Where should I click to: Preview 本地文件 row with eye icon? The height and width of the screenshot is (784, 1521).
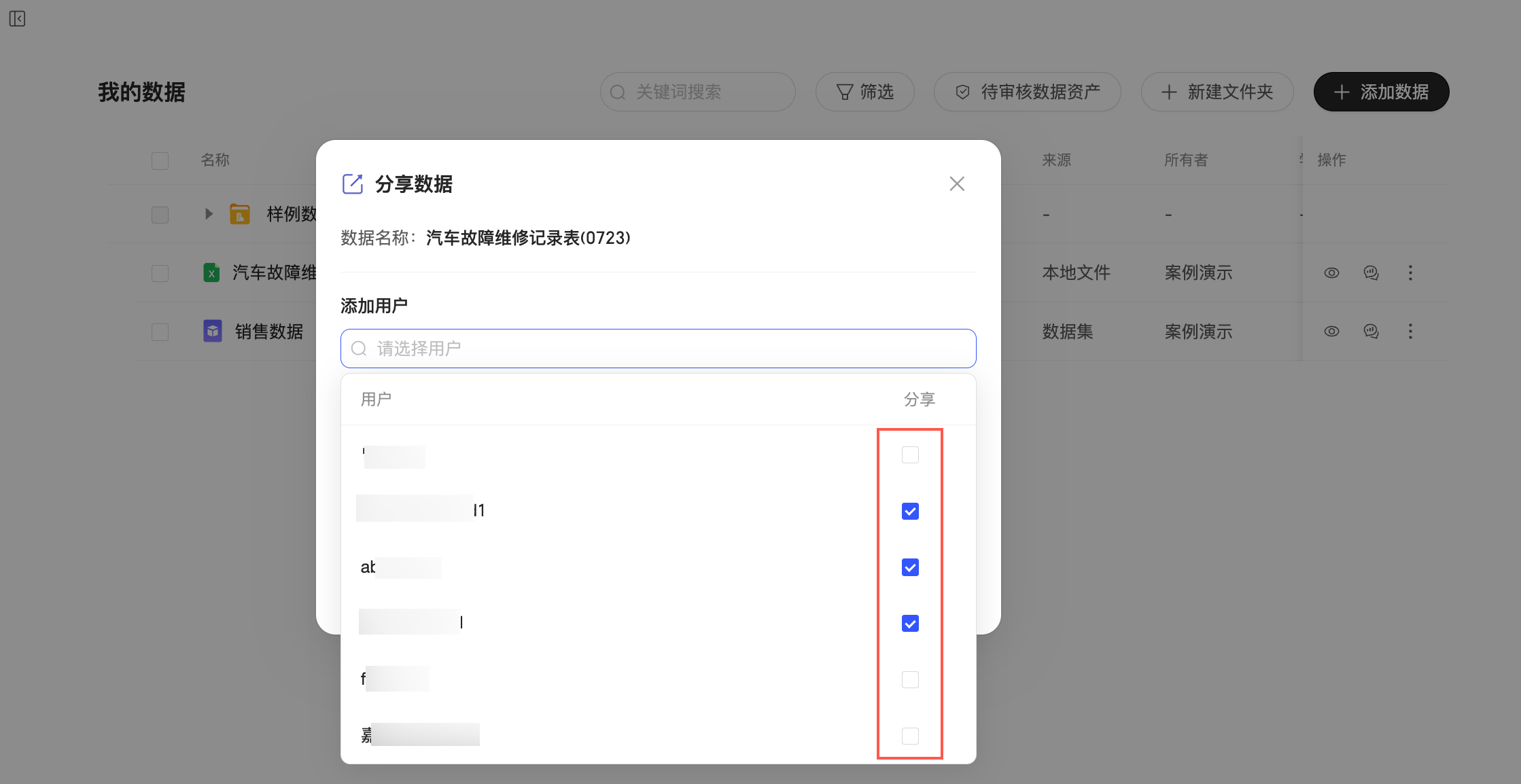click(x=1331, y=272)
